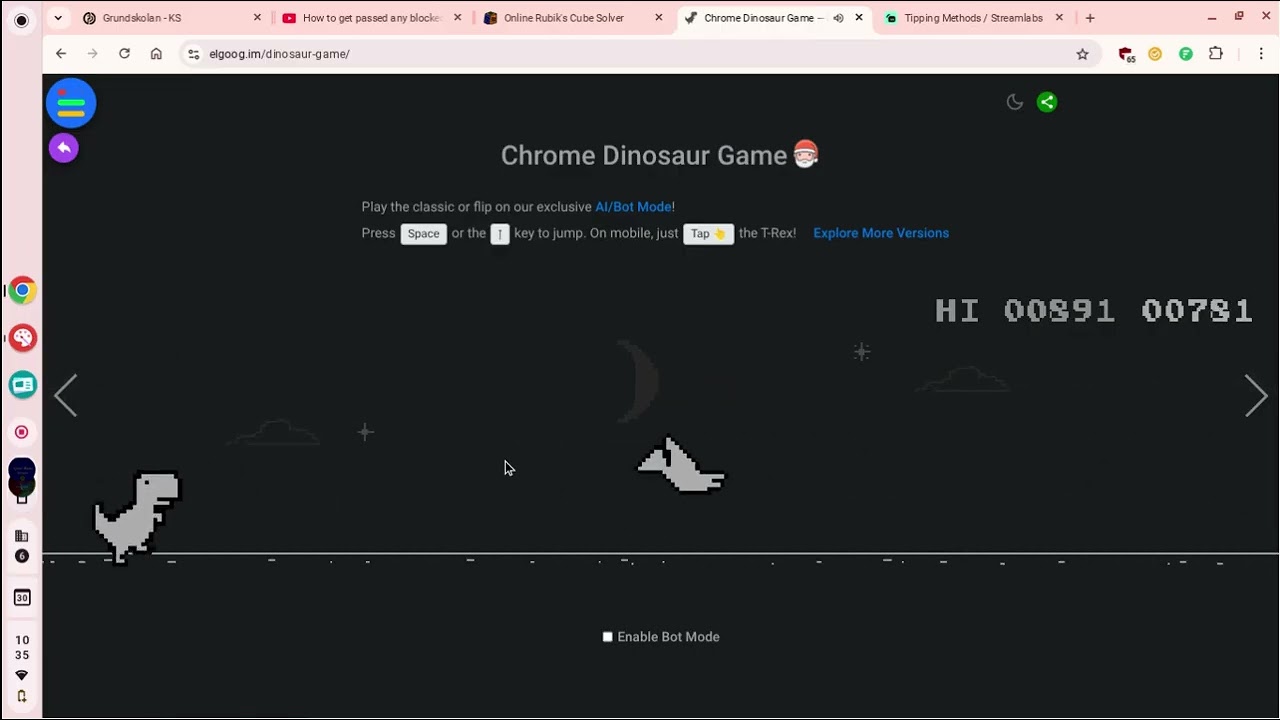Click the browser forward arrow
The image size is (1280, 720).
[x=92, y=54]
